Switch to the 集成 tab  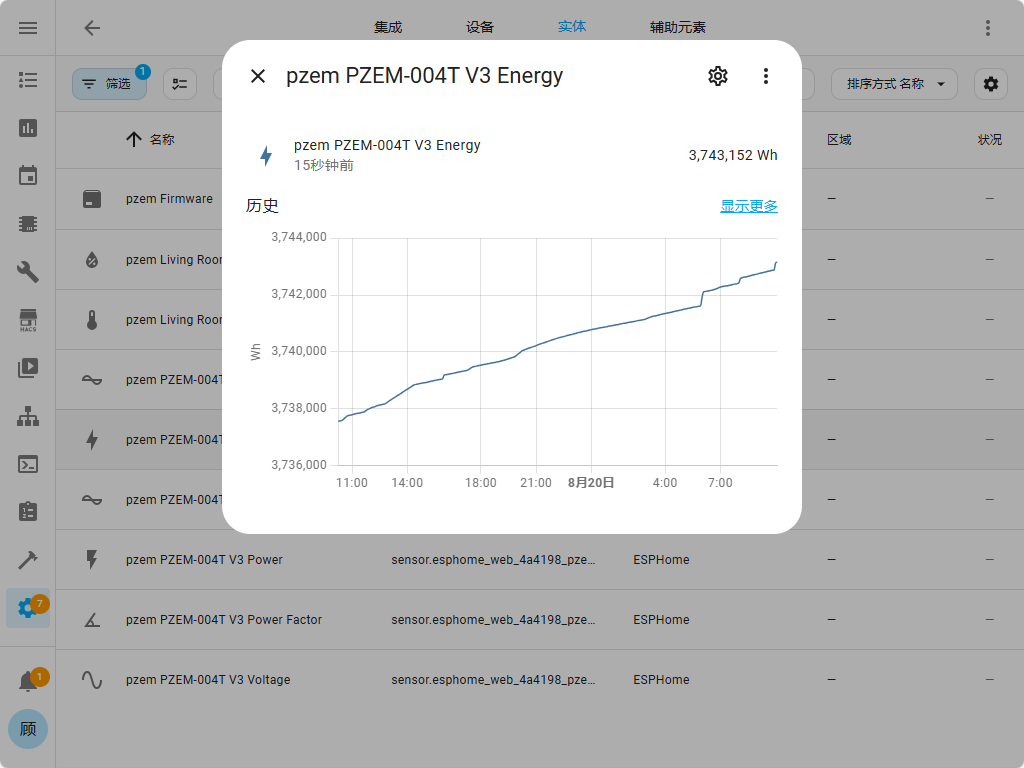(x=388, y=27)
